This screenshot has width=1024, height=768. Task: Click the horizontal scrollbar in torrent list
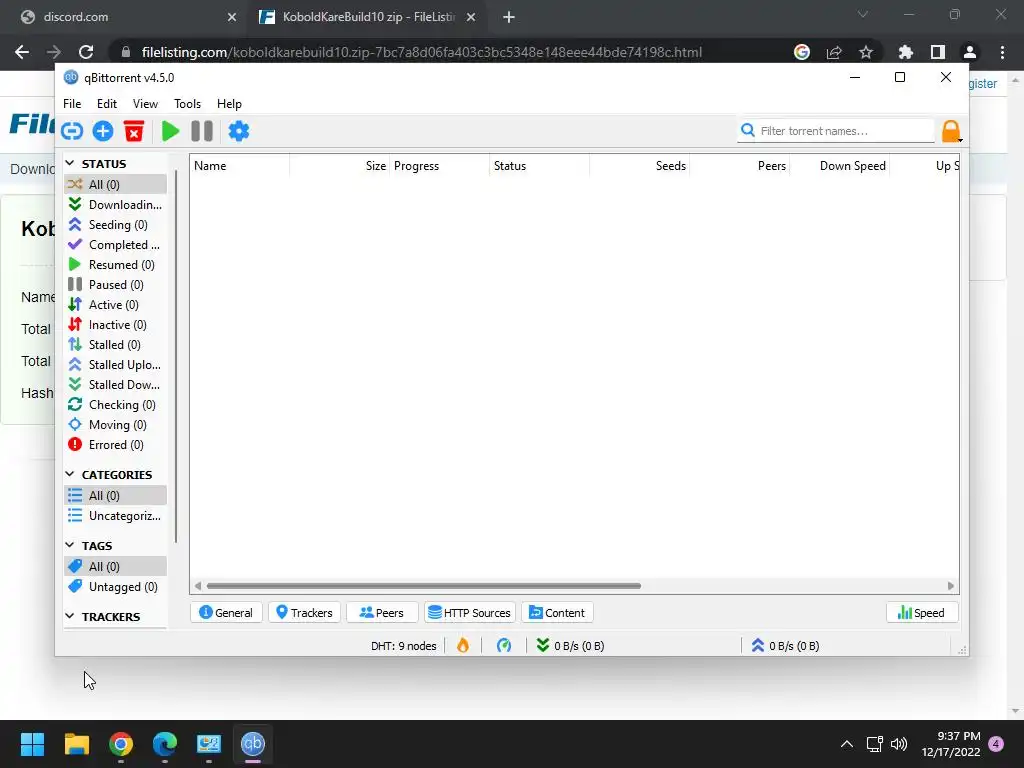click(x=423, y=586)
